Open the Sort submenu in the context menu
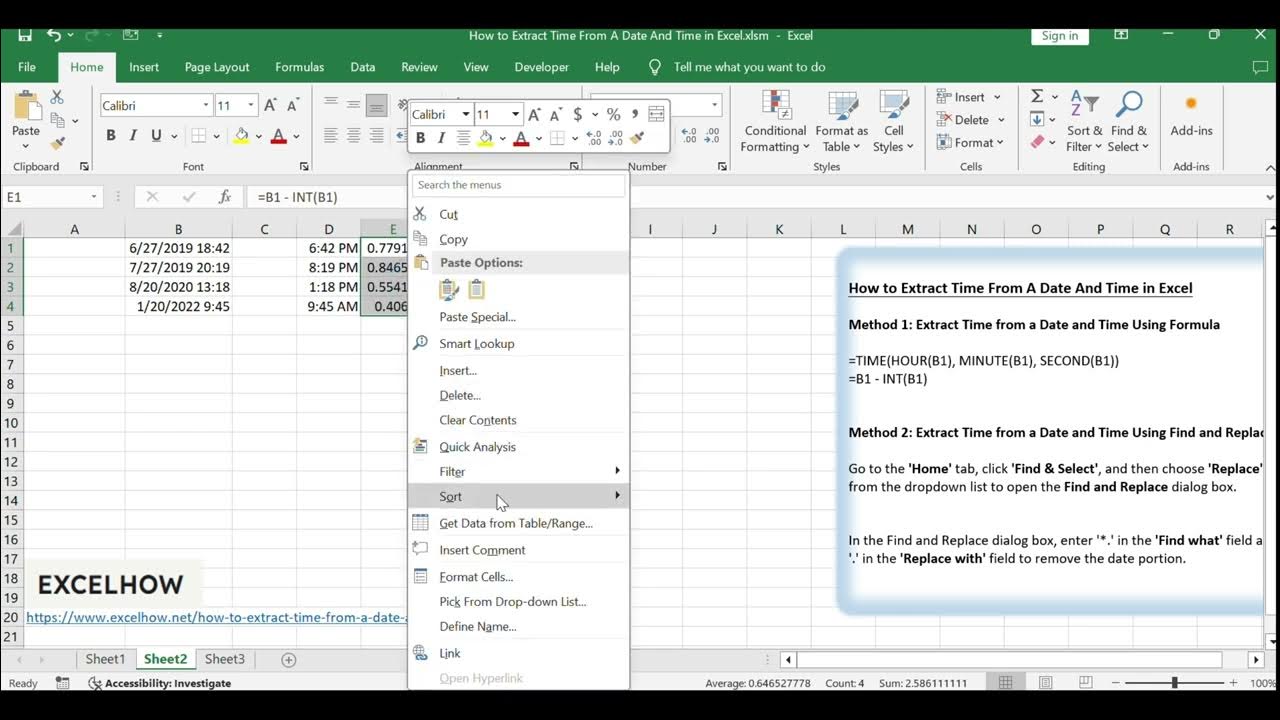 click(x=519, y=496)
